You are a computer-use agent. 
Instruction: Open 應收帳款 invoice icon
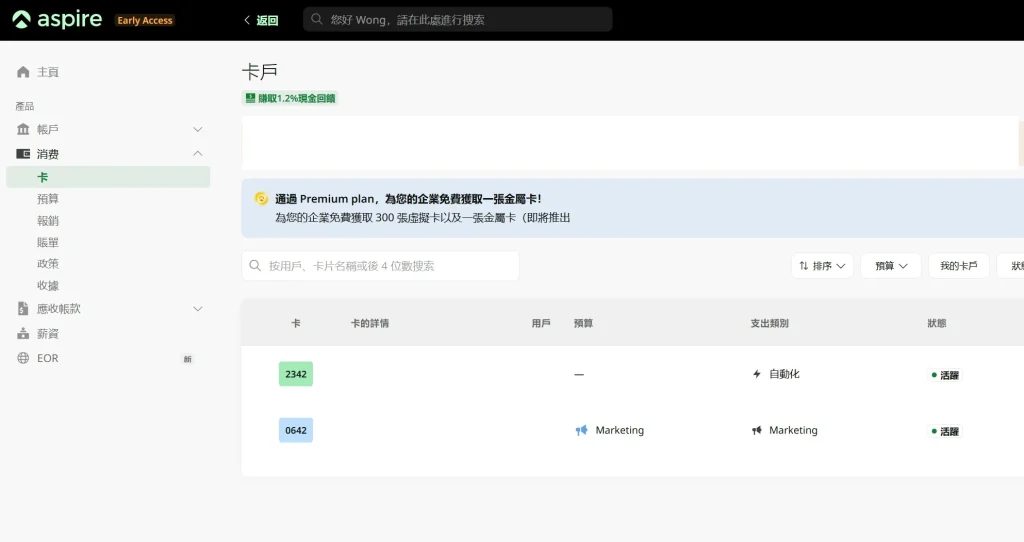point(23,309)
